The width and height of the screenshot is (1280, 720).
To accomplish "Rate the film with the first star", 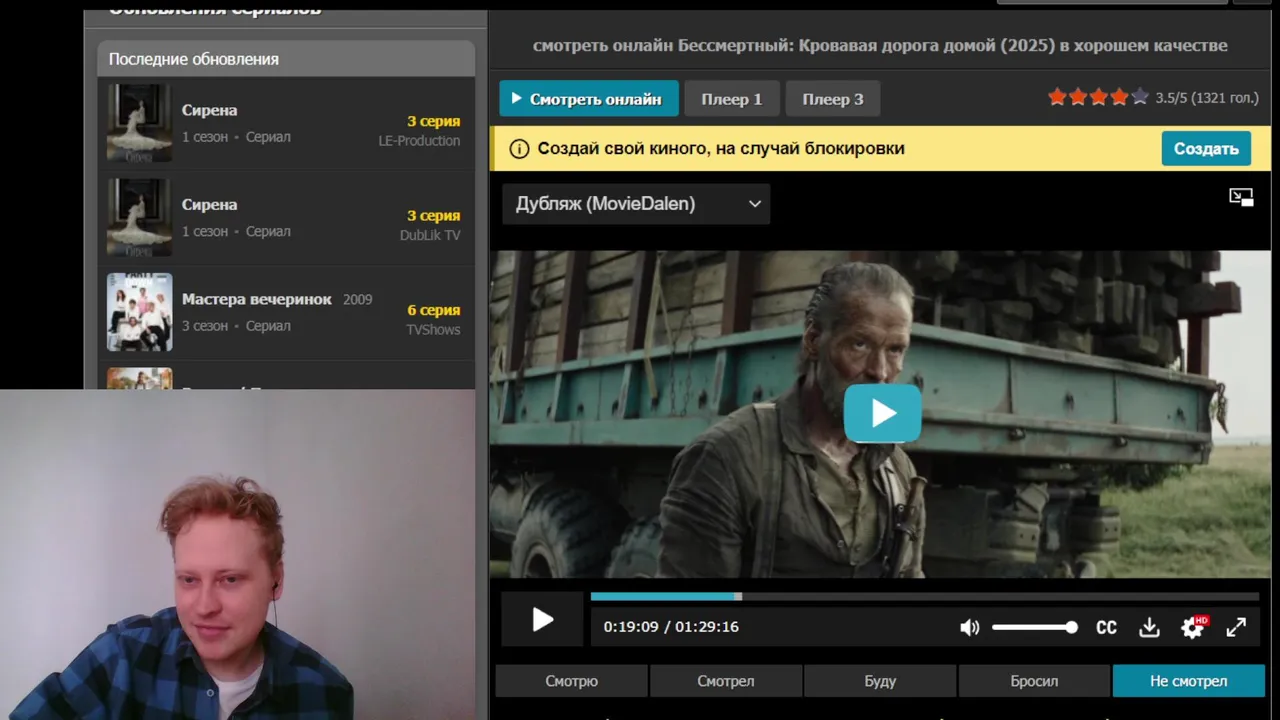I will pos(1057,98).
